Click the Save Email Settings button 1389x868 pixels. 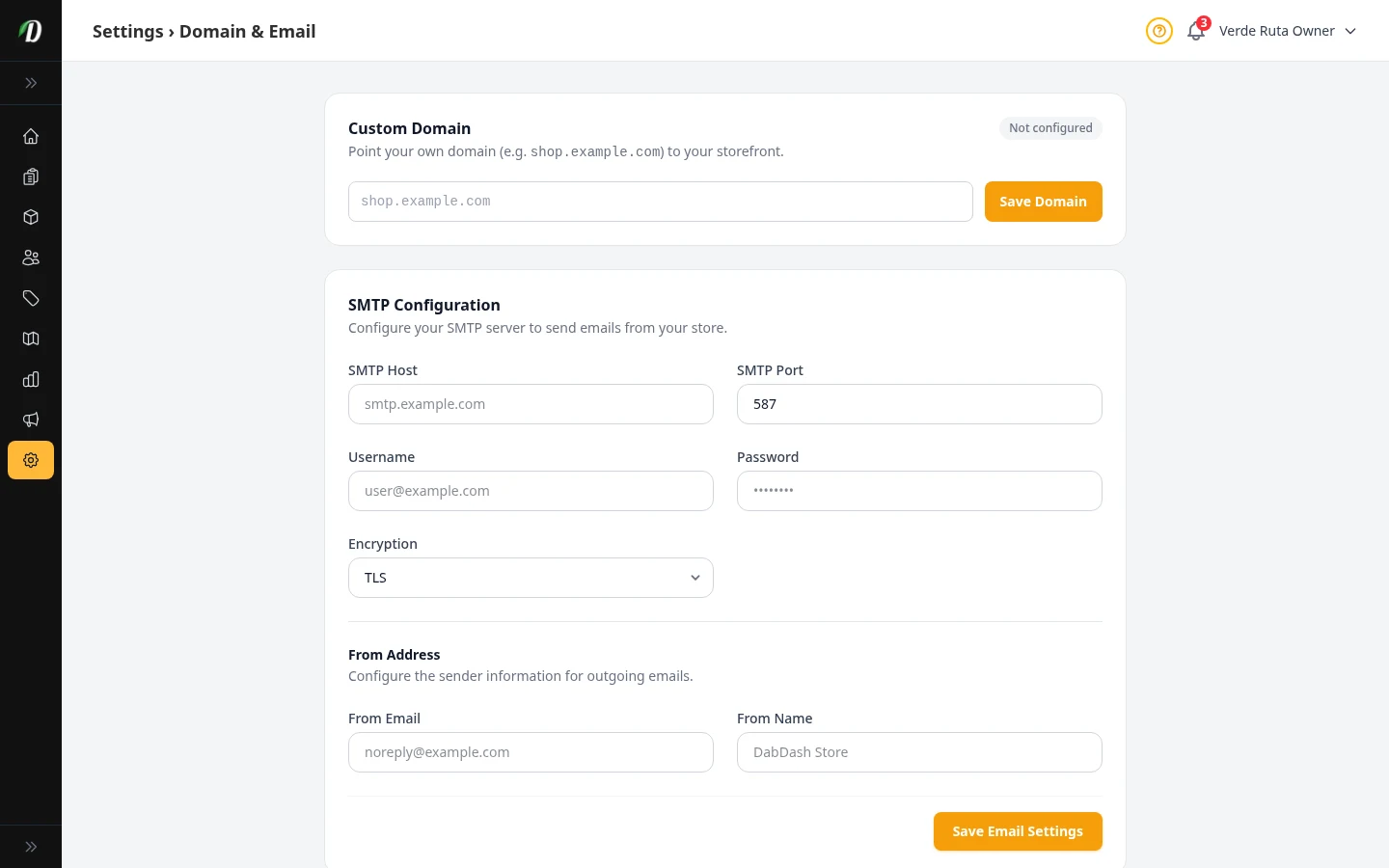tap(1017, 831)
